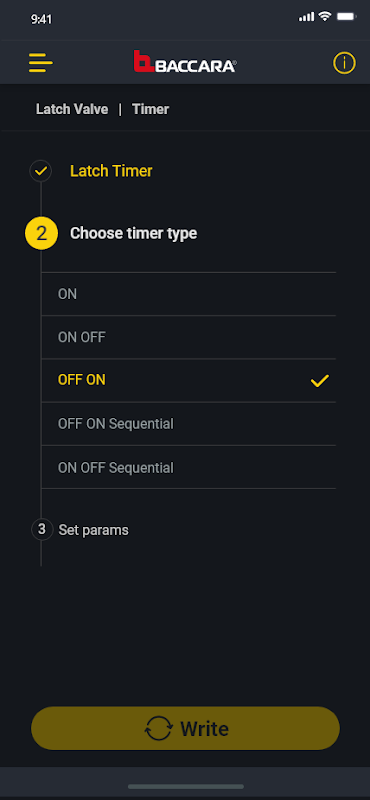Viewport: 370px width, 800px height.
Task: Select the OFF ON option
Action: pyautogui.click(x=189, y=381)
